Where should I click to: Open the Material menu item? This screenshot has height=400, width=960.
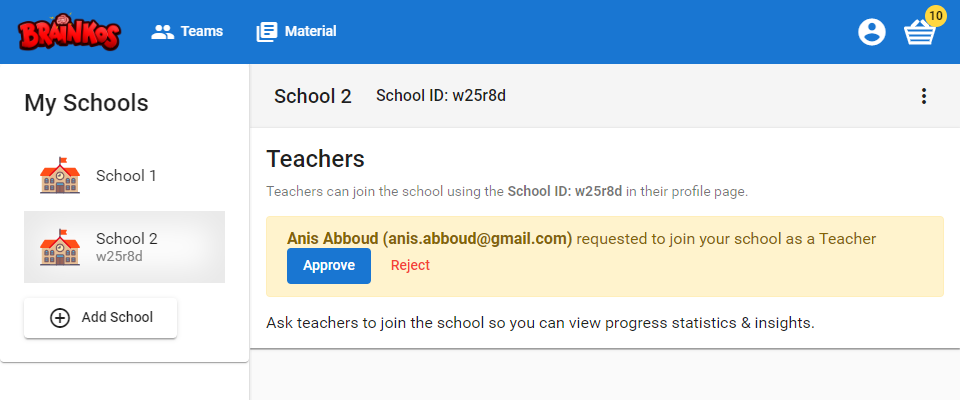(x=296, y=31)
